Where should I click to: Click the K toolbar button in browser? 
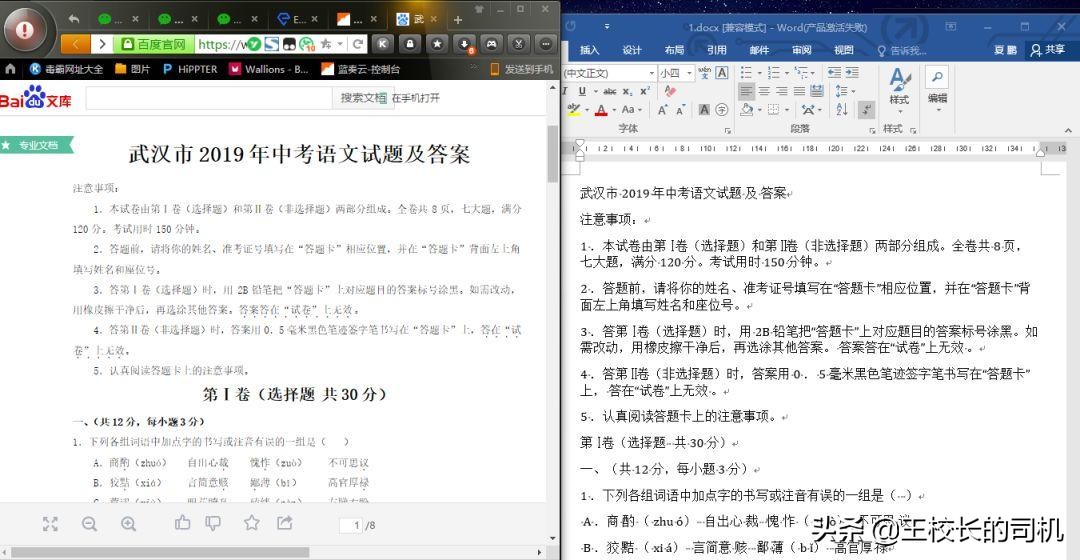coord(383,44)
